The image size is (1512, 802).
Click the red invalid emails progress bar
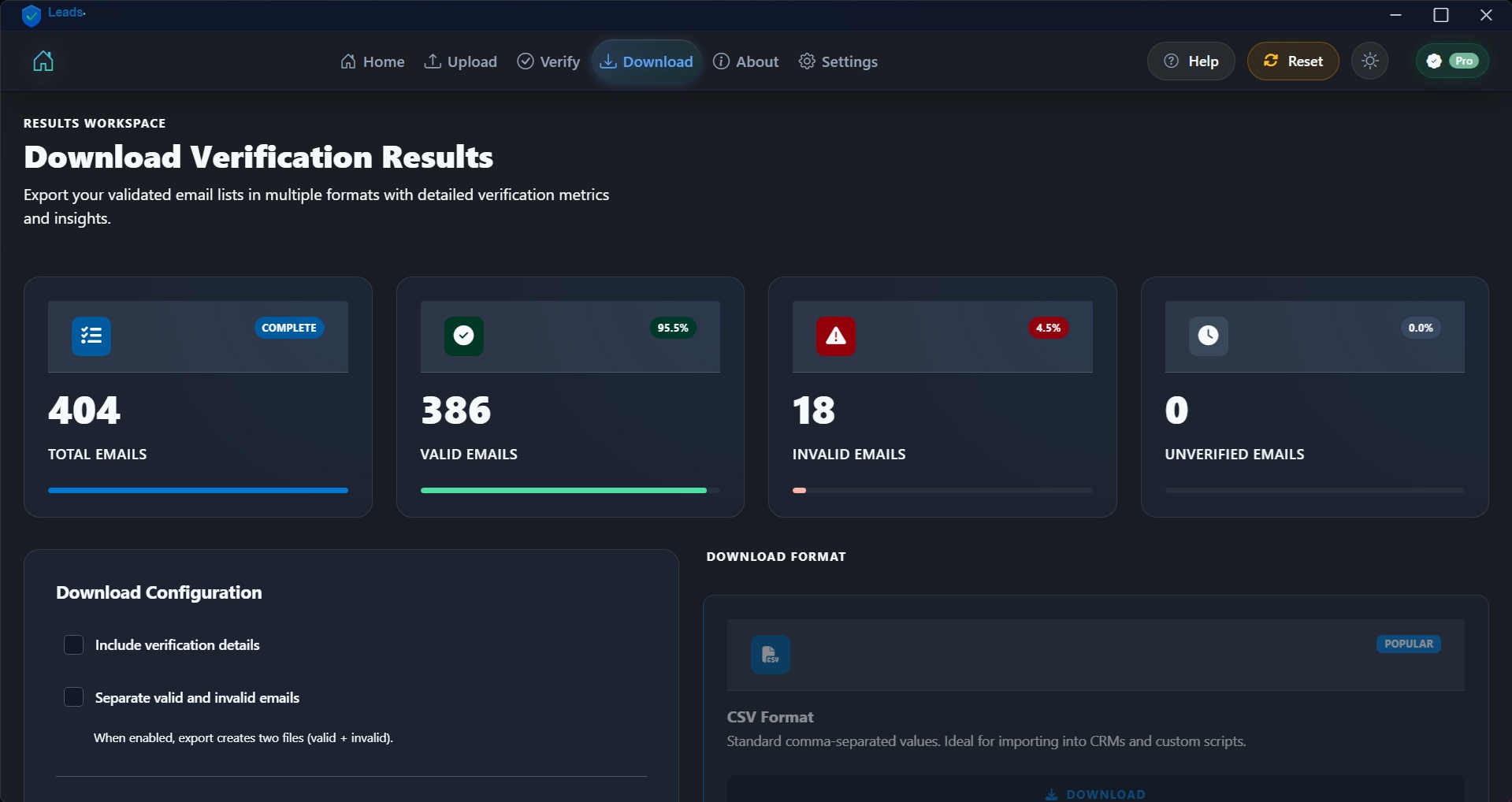point(800,490)
